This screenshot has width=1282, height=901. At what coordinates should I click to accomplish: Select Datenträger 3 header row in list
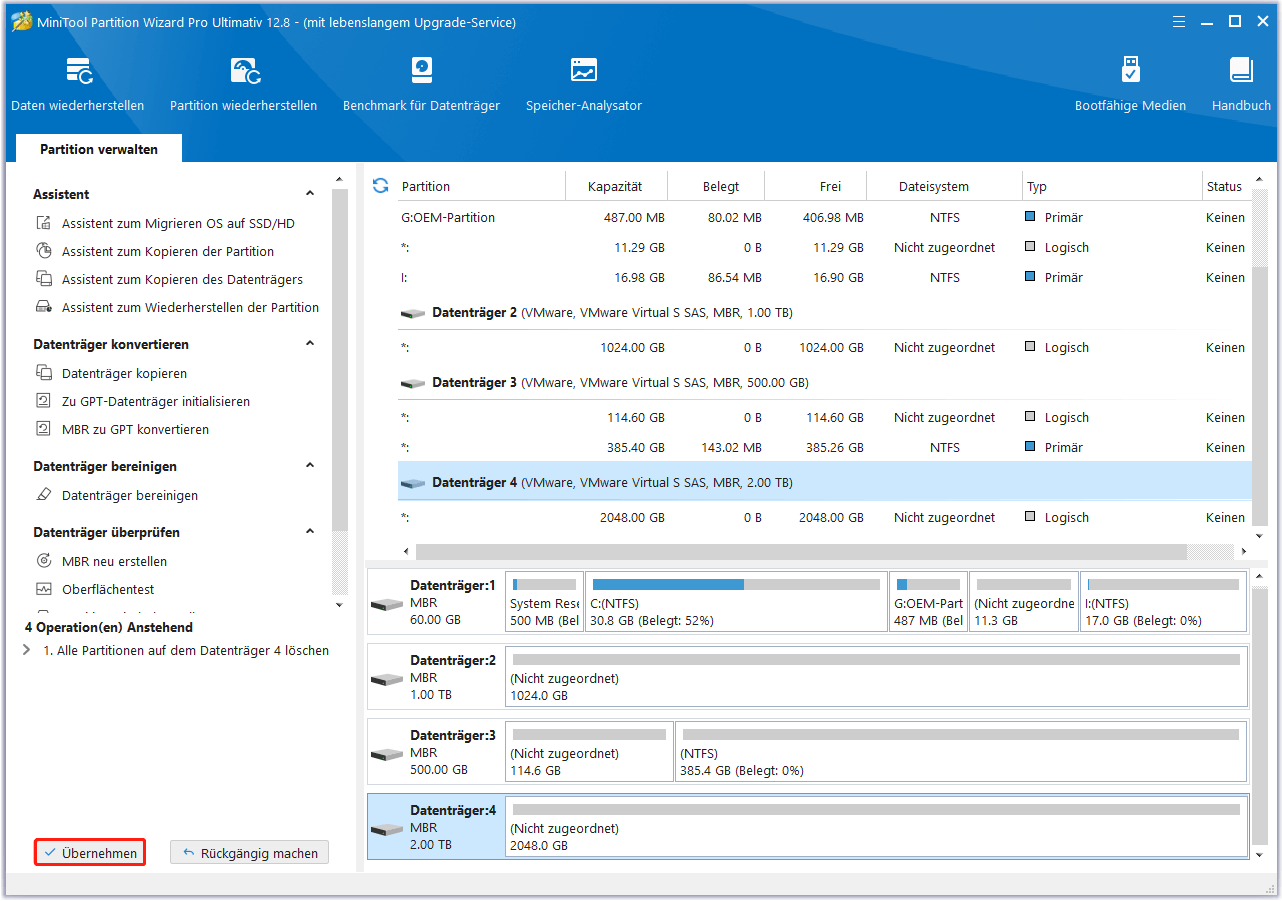[x=825, y=383]
